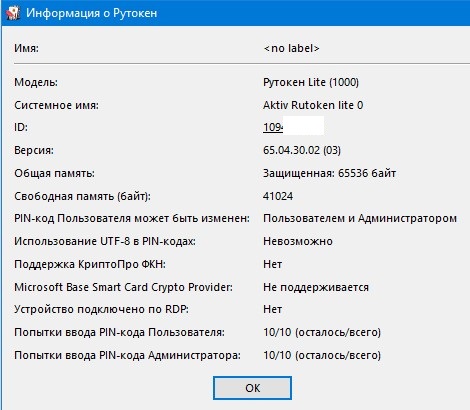Click the Rutoken icon in title bar
470x410 pixels.
pos(13,13)
